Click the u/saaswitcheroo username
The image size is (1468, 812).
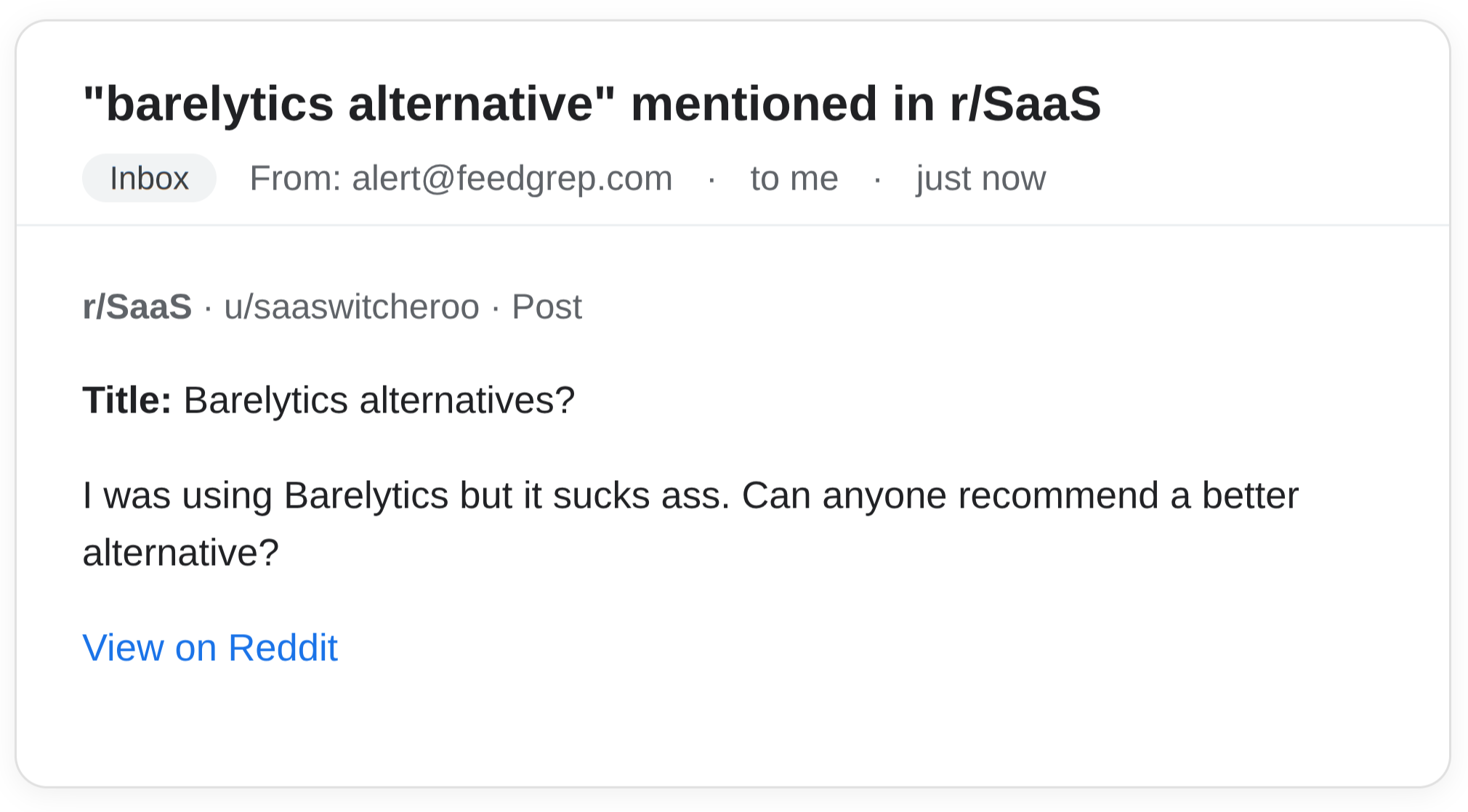coord(351,306)
